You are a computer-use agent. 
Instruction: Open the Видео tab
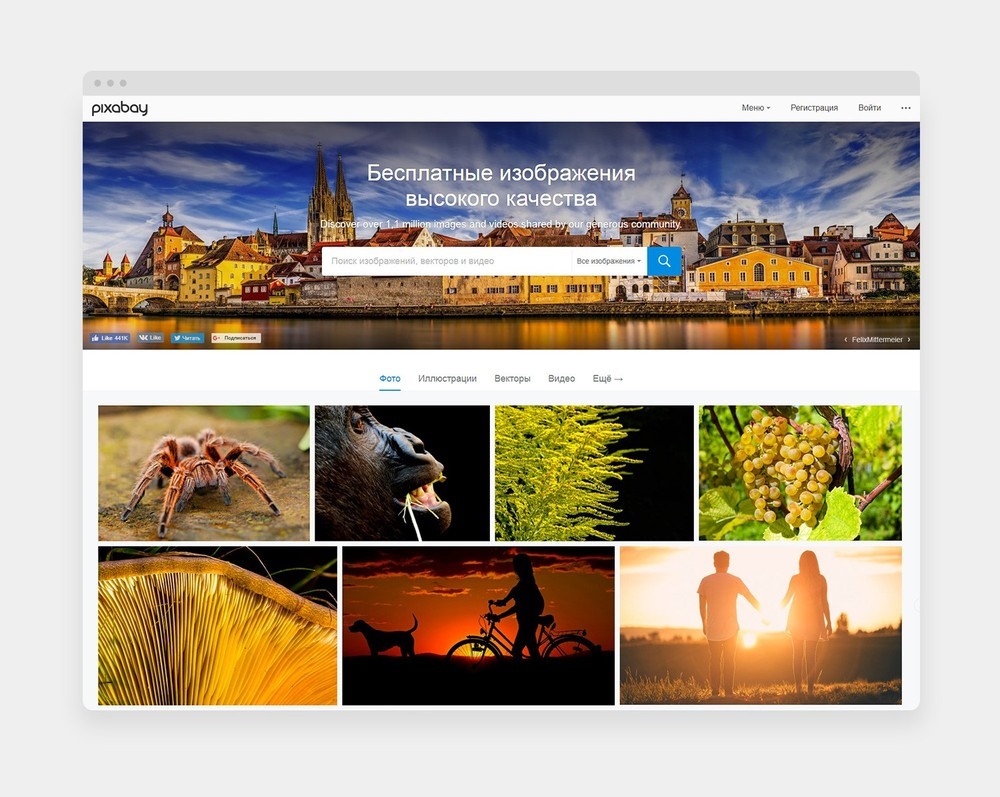(561, 379)
